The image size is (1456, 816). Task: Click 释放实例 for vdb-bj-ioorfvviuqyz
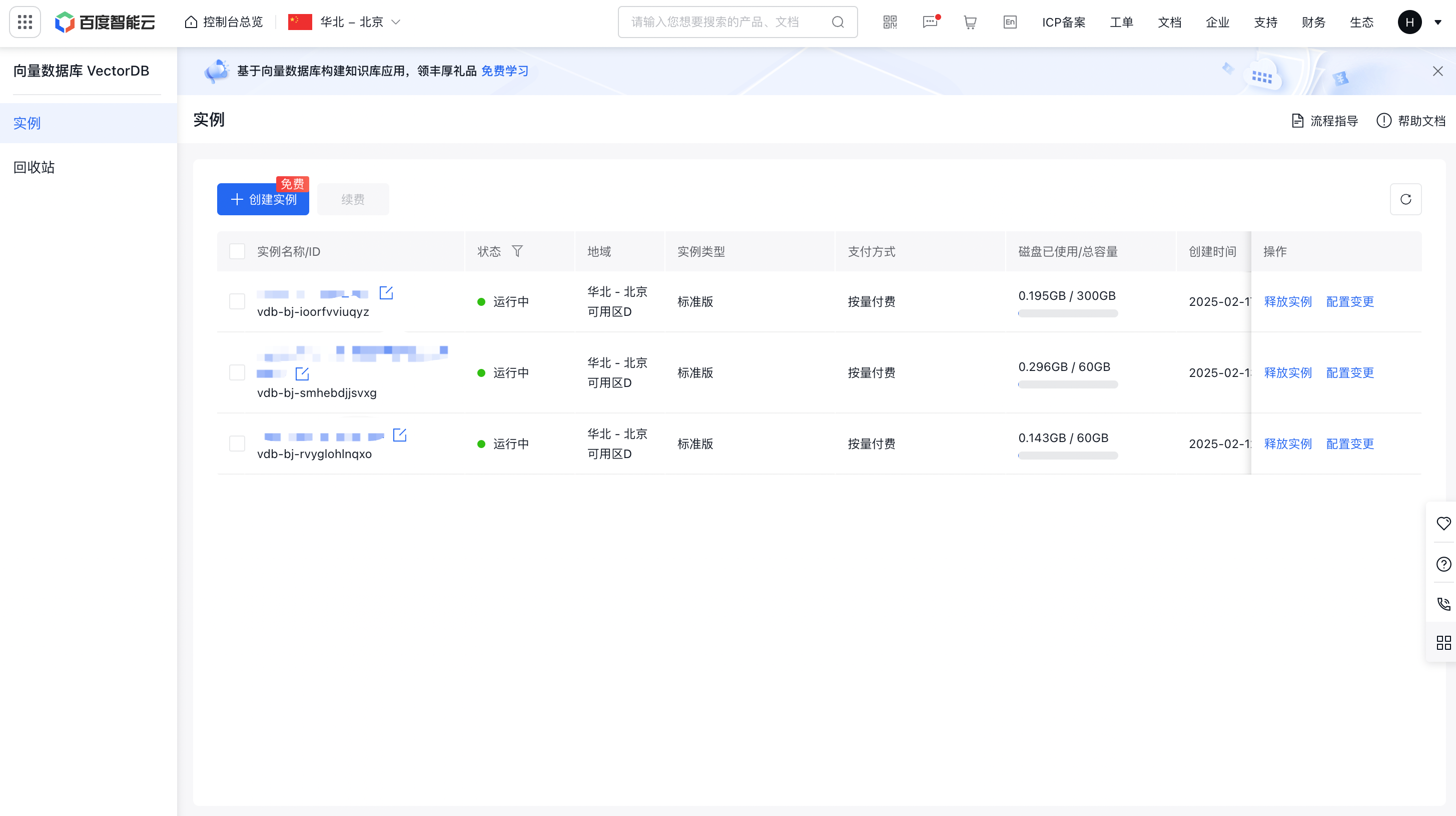click(1287, 301)
